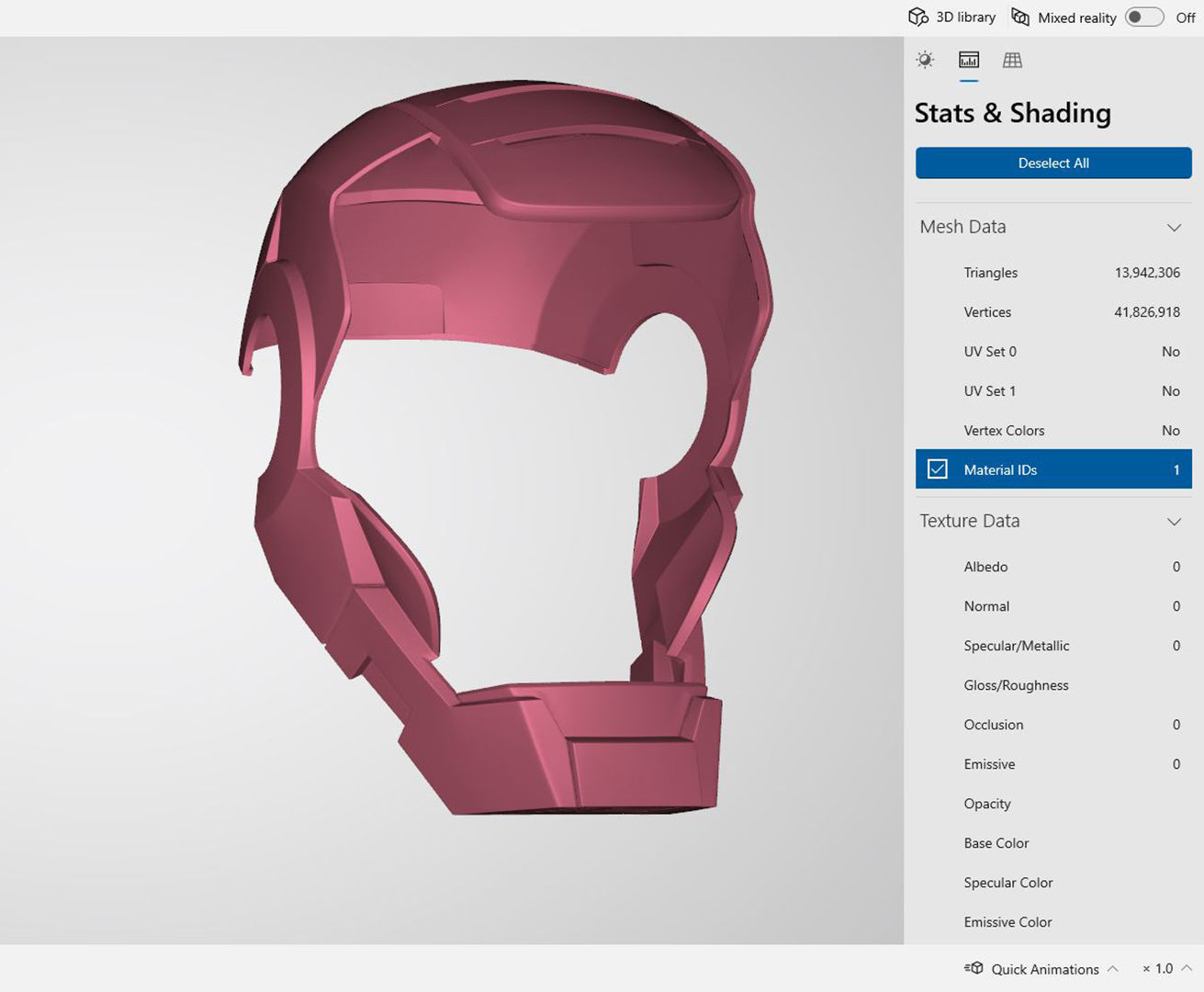Toggle the Mixed reality switch

(x=1144, y=17)
